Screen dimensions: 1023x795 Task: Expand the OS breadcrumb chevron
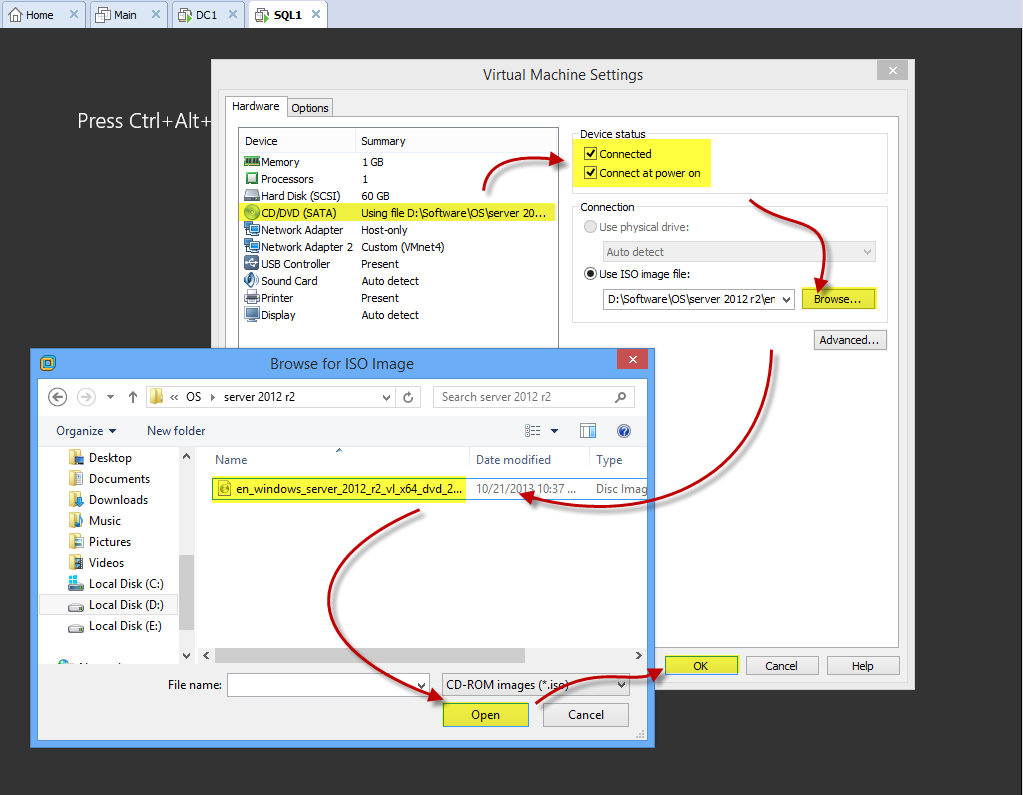213,397
